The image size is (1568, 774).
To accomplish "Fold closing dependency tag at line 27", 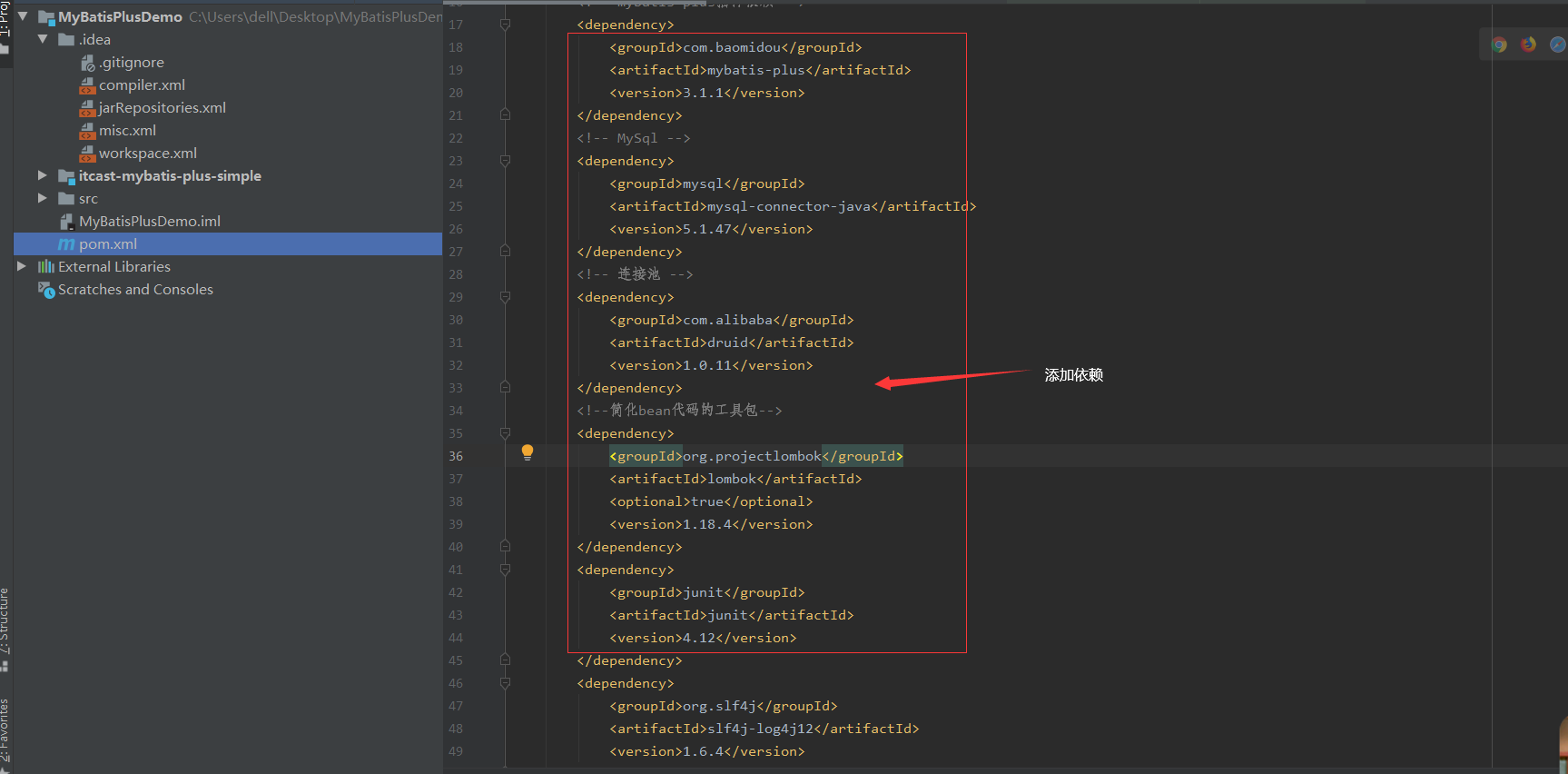I will tap(505, 252).
